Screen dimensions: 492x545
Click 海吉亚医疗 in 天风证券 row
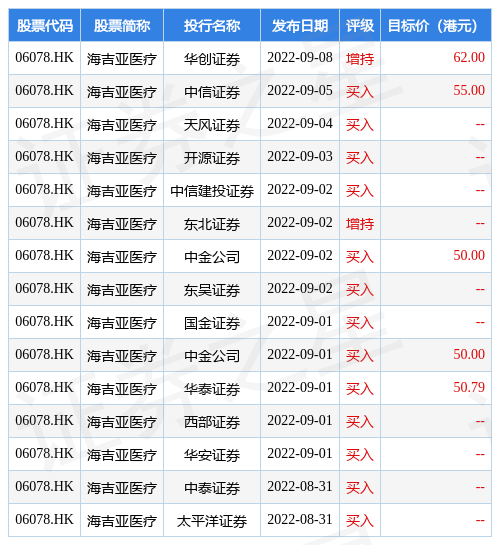(x=122, y=125)
